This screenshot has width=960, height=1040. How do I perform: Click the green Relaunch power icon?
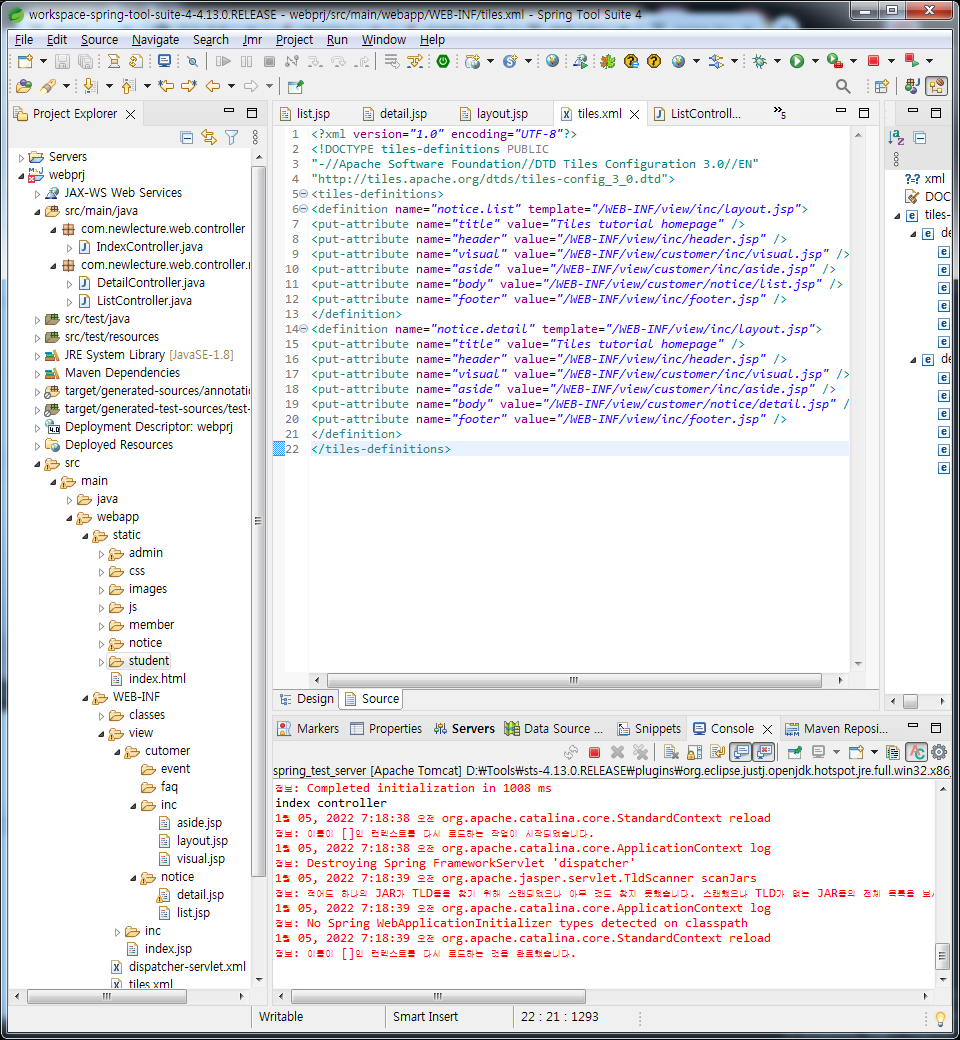[443, 62]
